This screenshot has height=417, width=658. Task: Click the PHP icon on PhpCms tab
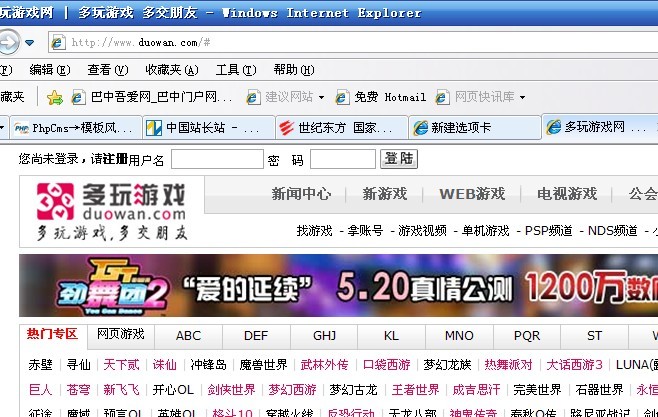[21, 128]
